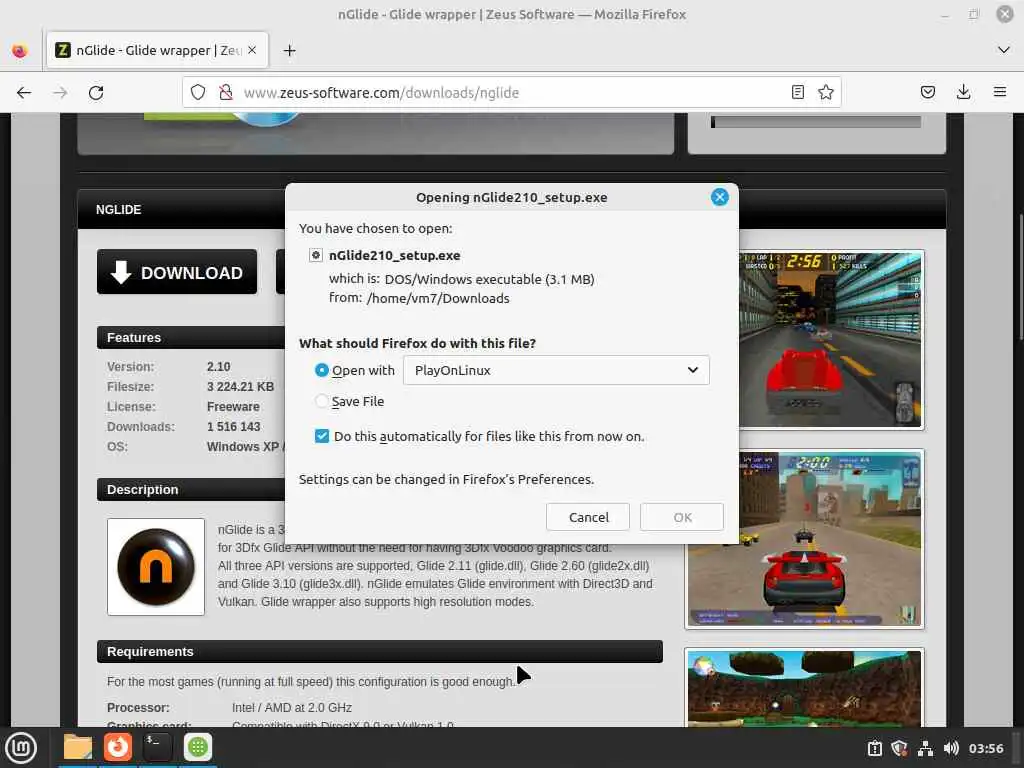The image size is (1024, 768).
Task: Click the nGlide210_setup.exe file icon
Action: [x=315, y=255]
